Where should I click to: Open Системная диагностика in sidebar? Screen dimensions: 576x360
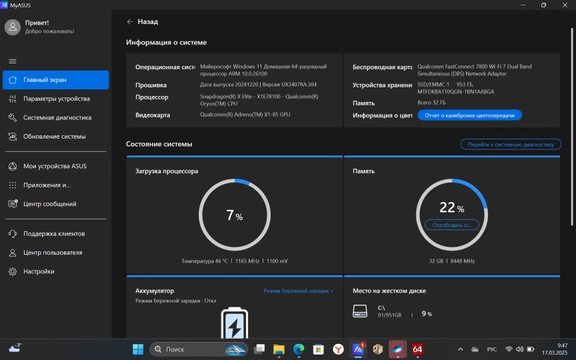click(x=56, y=118)
